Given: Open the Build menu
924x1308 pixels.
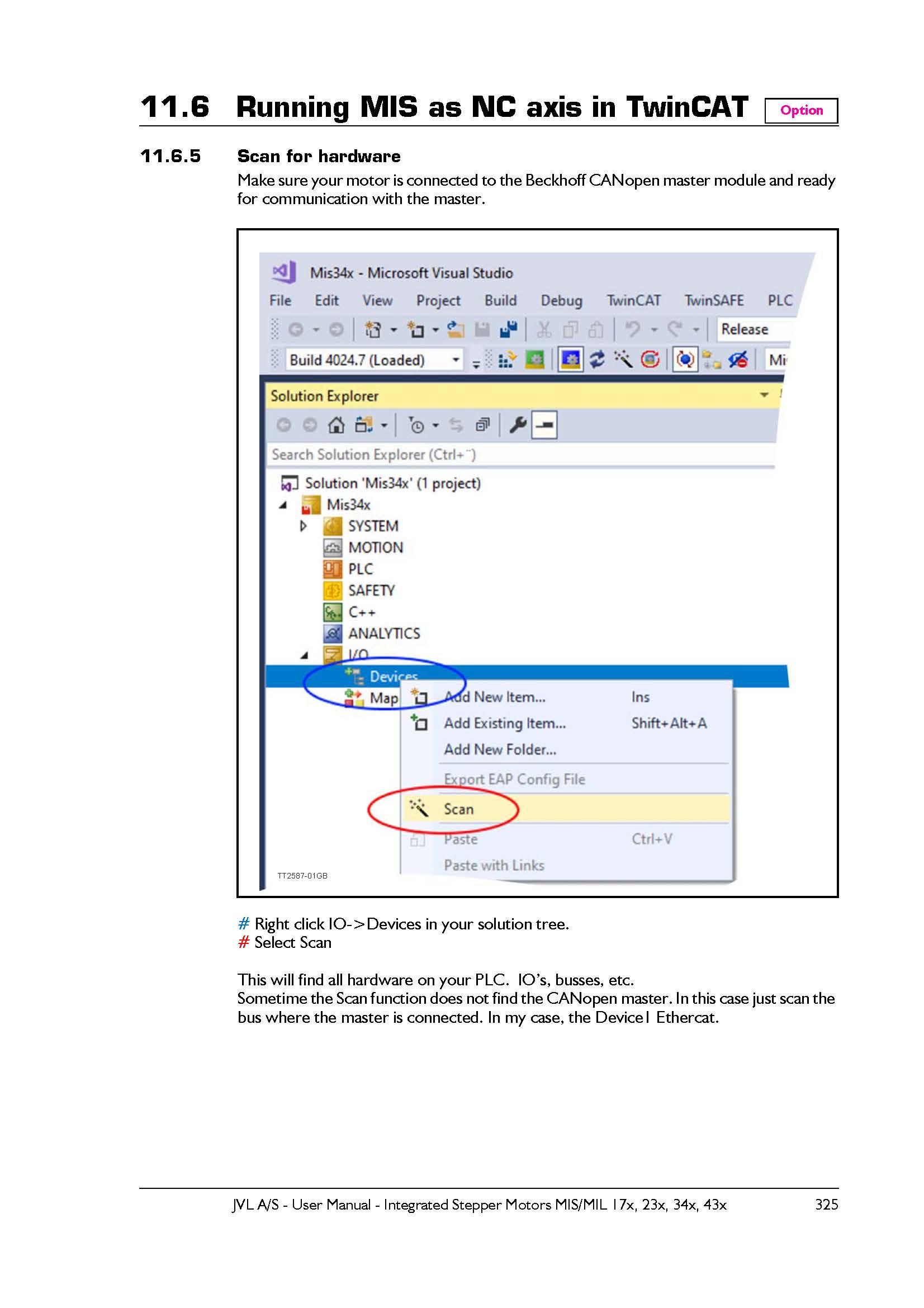Looking at the screenshot, I should [500, 300].
